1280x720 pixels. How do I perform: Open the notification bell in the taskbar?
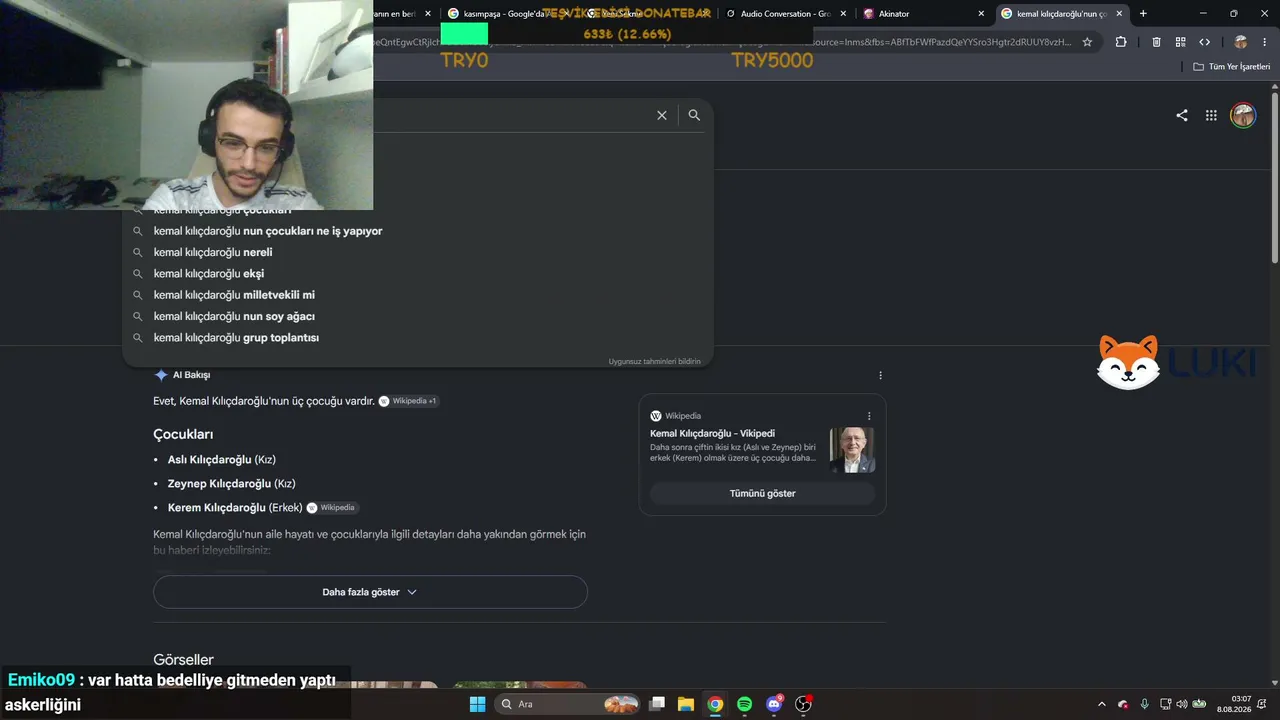[x=1262, y=704]
